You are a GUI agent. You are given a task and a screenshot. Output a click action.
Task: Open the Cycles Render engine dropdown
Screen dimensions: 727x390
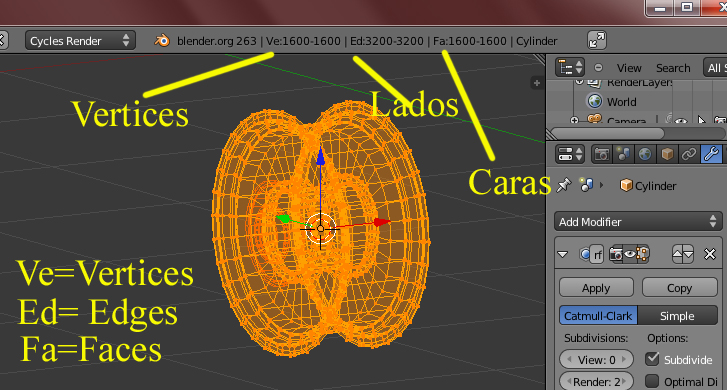[80, 41]
